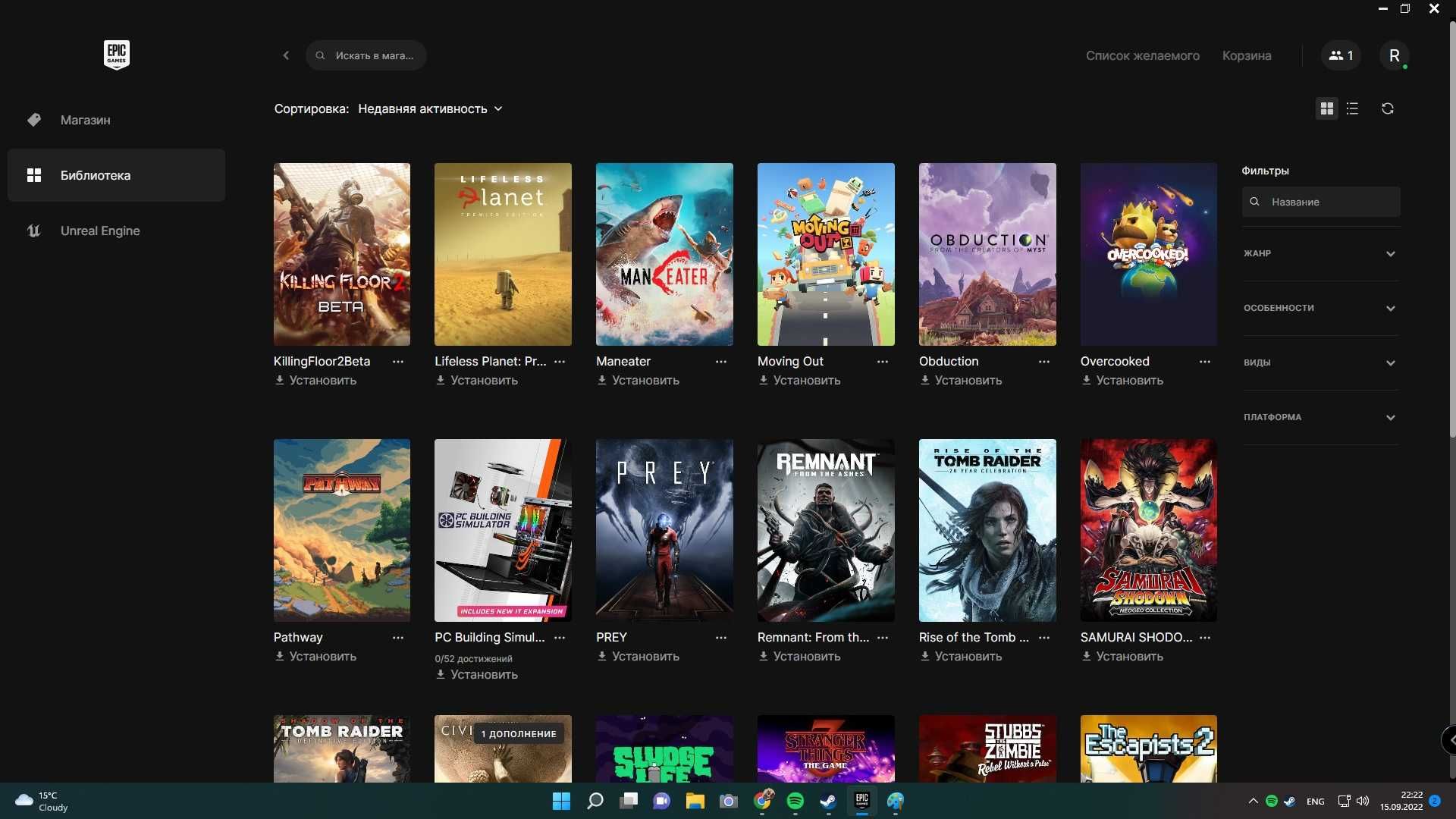
Task: Open the Obduction cover art
Action: [987, 254]
